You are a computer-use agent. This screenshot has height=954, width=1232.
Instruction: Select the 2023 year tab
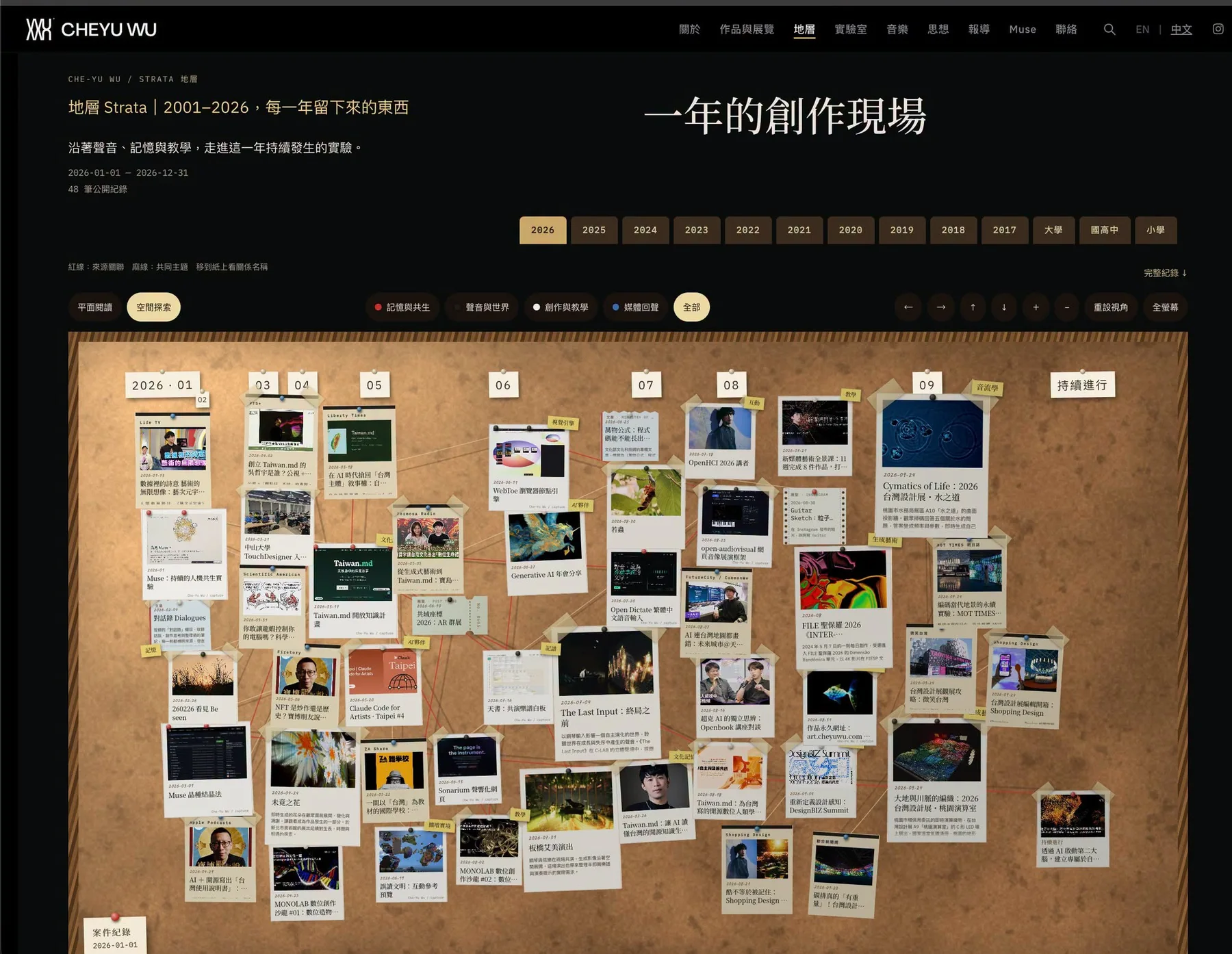click(x=697, y=230)
